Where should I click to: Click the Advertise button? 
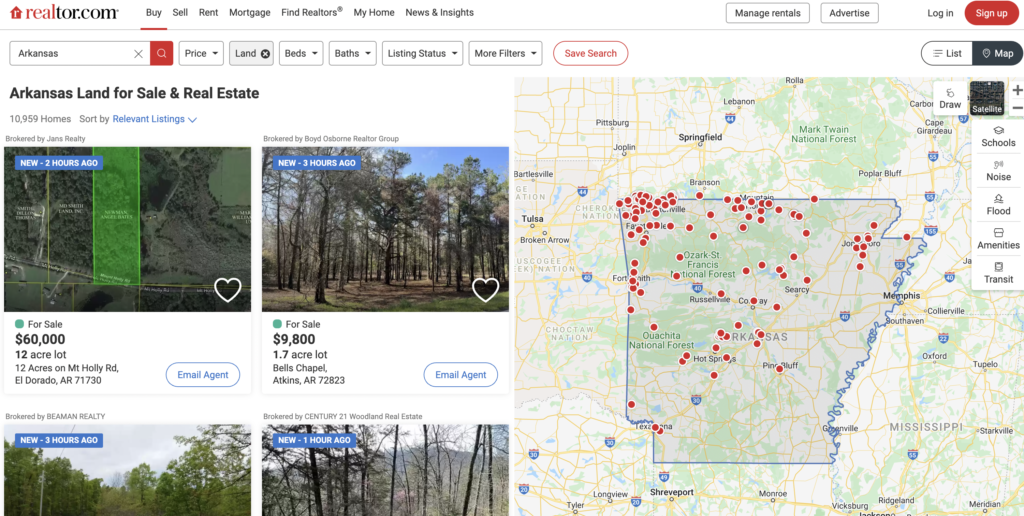850,13
